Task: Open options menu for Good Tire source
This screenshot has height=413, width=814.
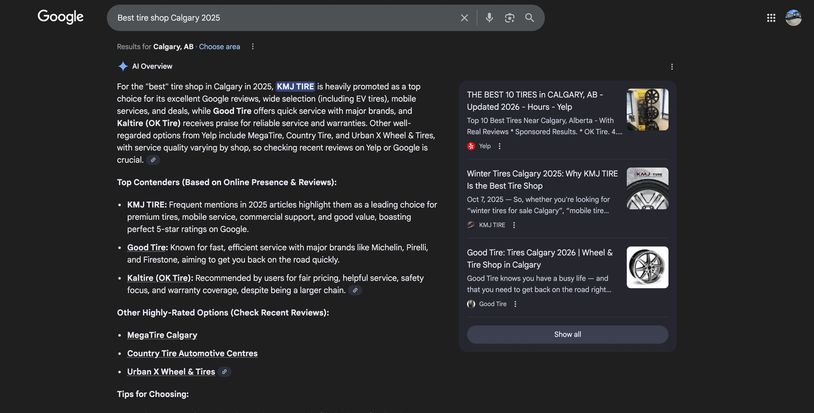Action: tap(516, 304)
